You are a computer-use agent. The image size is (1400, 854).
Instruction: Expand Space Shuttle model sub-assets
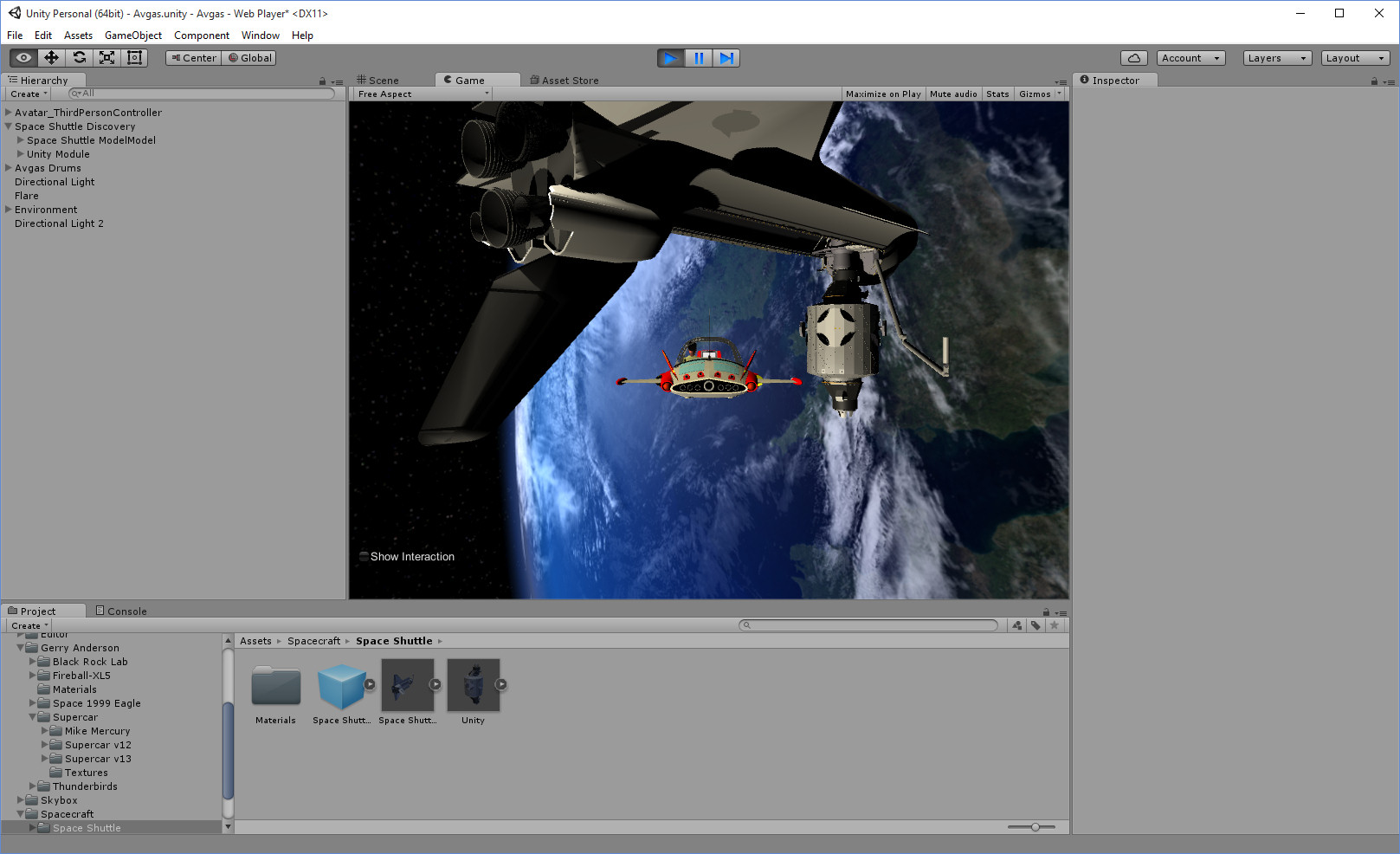pos(435,684)
